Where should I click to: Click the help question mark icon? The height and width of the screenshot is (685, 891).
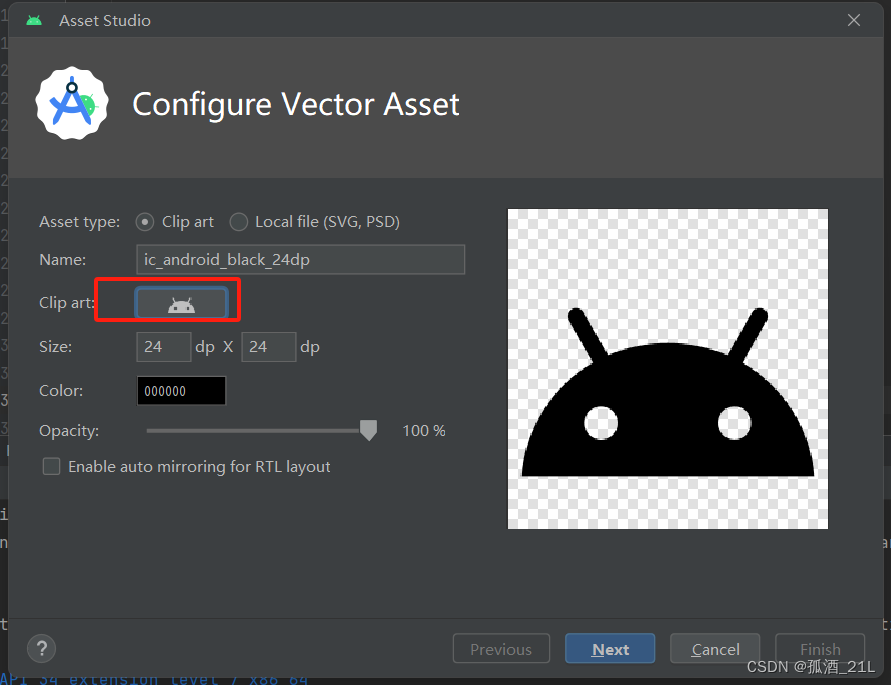click(41, 648)
